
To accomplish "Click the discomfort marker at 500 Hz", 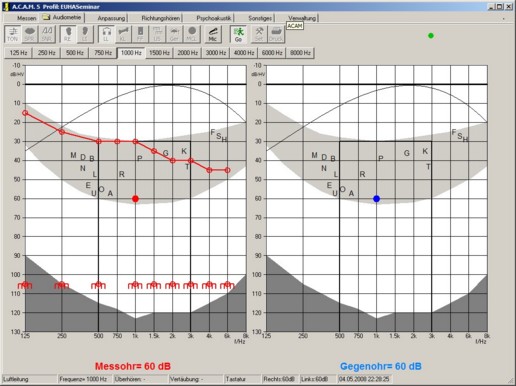I will 98,285.
